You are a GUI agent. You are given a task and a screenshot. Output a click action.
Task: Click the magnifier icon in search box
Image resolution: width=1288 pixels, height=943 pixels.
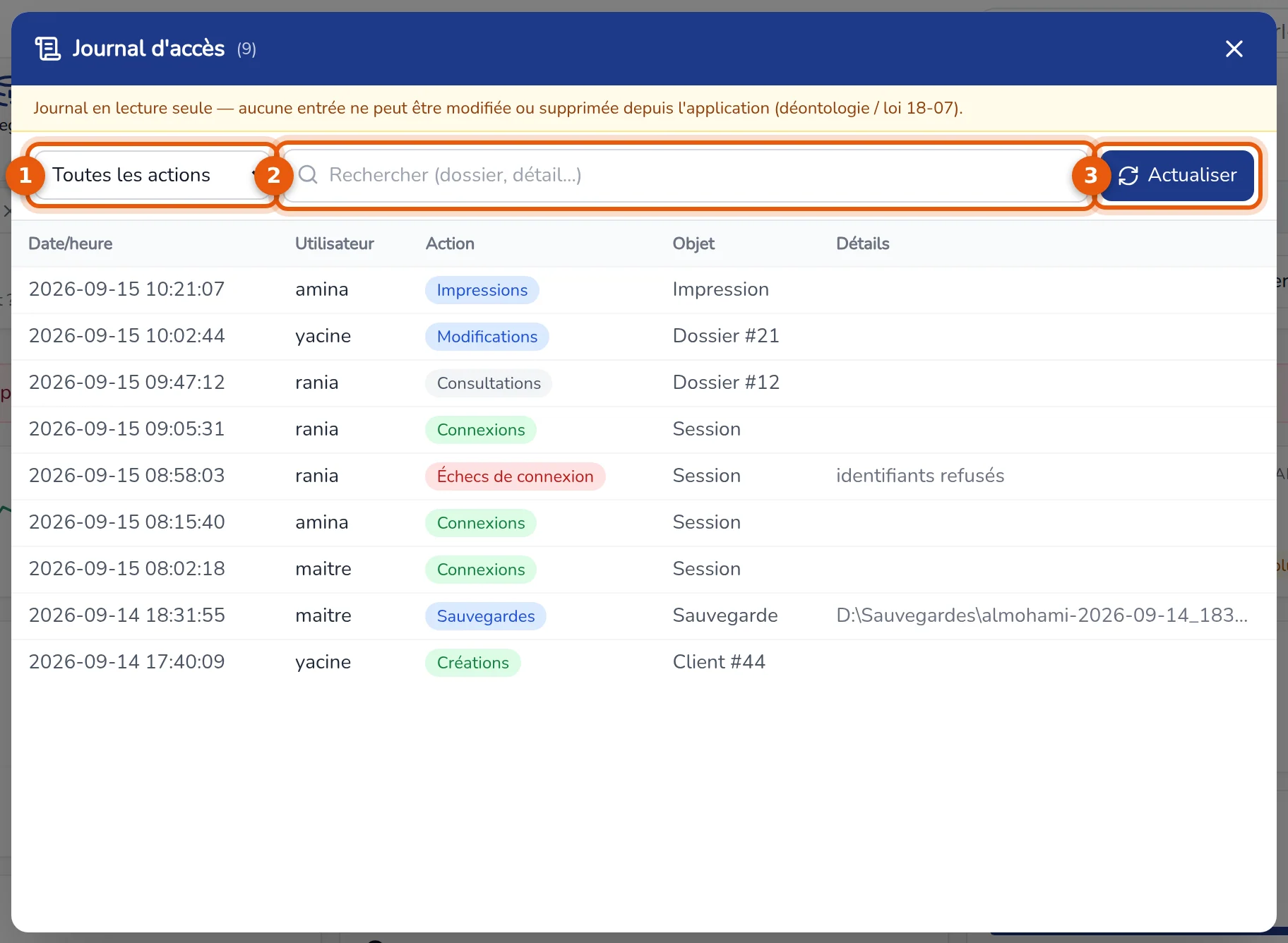[308, 175]
